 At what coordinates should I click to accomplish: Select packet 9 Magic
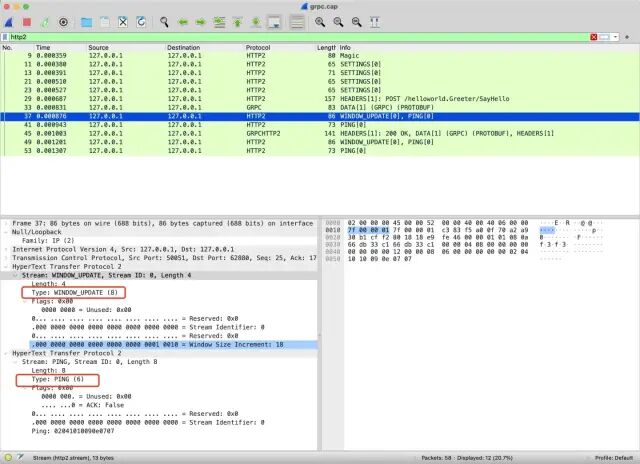[x=320, y=56]
